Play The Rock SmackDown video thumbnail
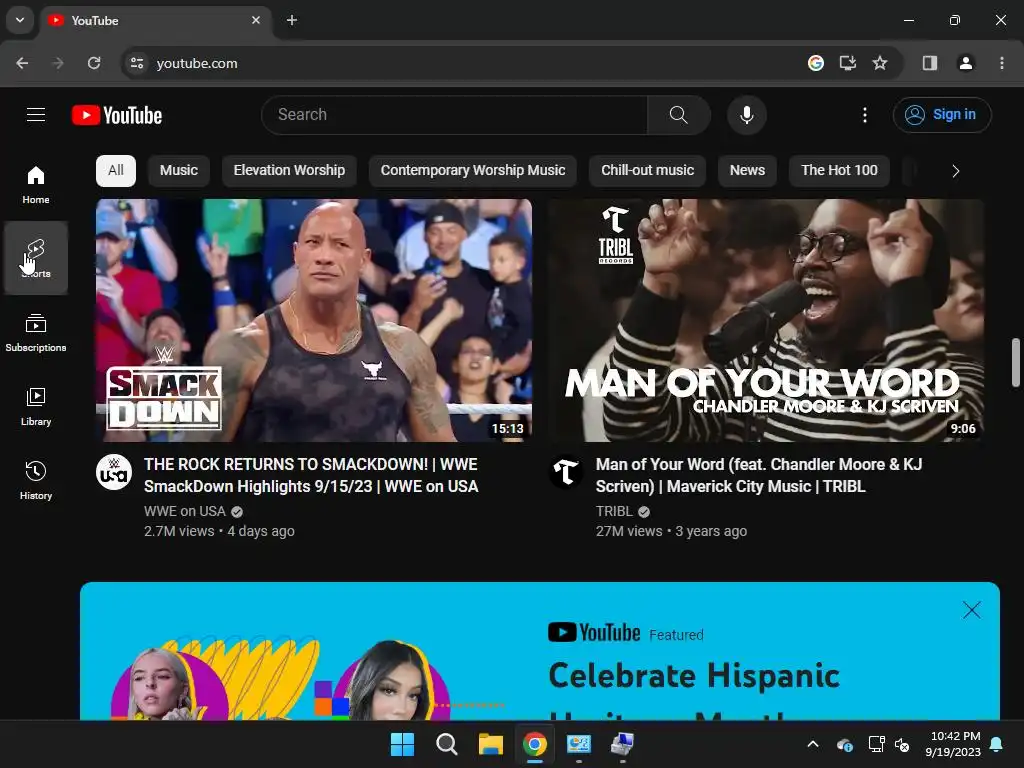 (313, 320)
